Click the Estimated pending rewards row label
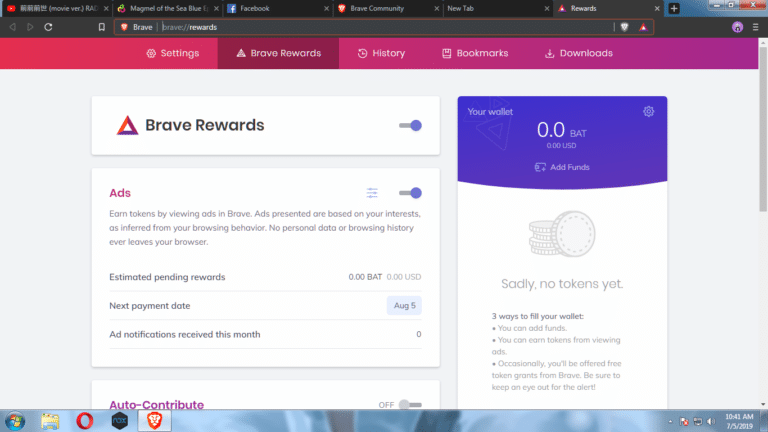This screenshot has height=432, width=768. (x=167, y=277)
